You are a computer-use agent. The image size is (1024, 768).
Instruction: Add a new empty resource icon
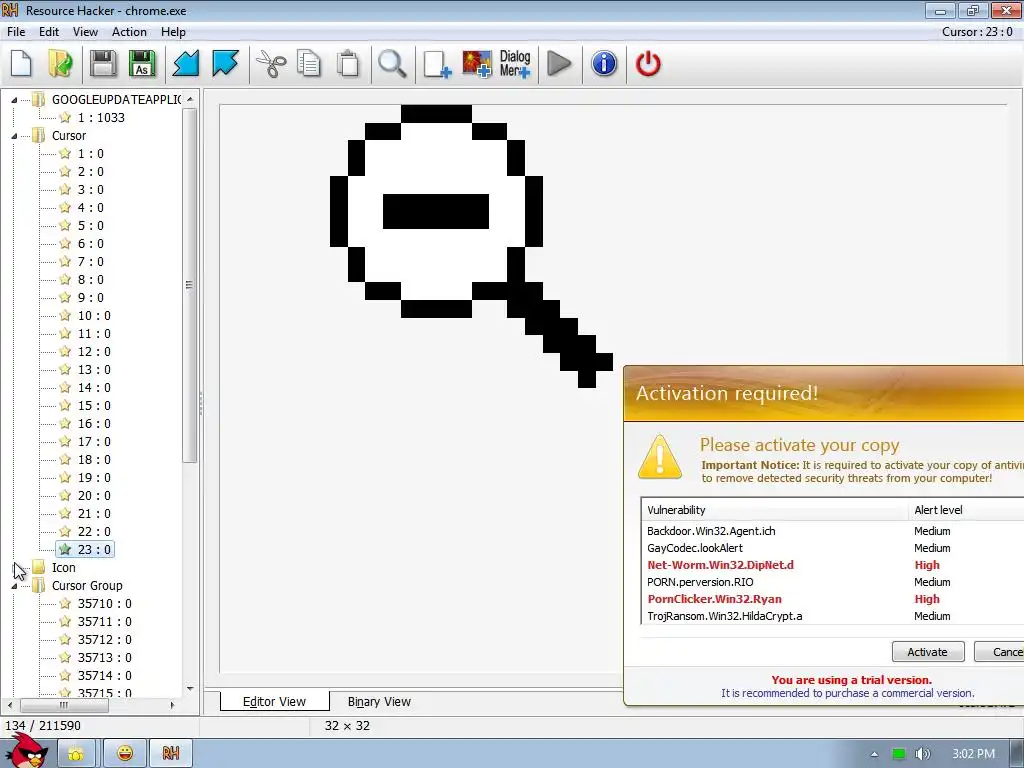pos(436,64)
